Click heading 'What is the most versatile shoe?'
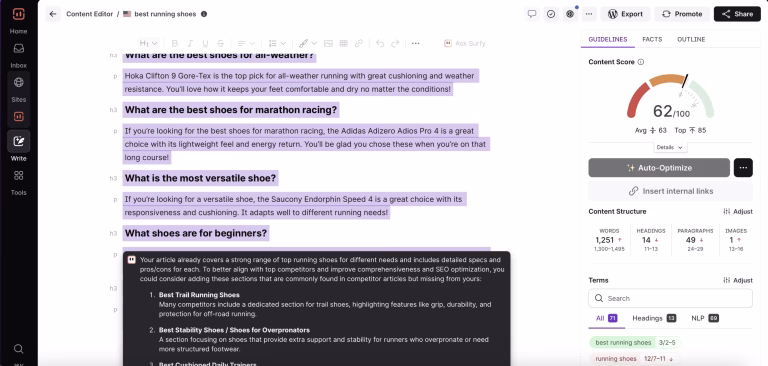The height and width of the screenshot is (366, 768). [200, 178]
